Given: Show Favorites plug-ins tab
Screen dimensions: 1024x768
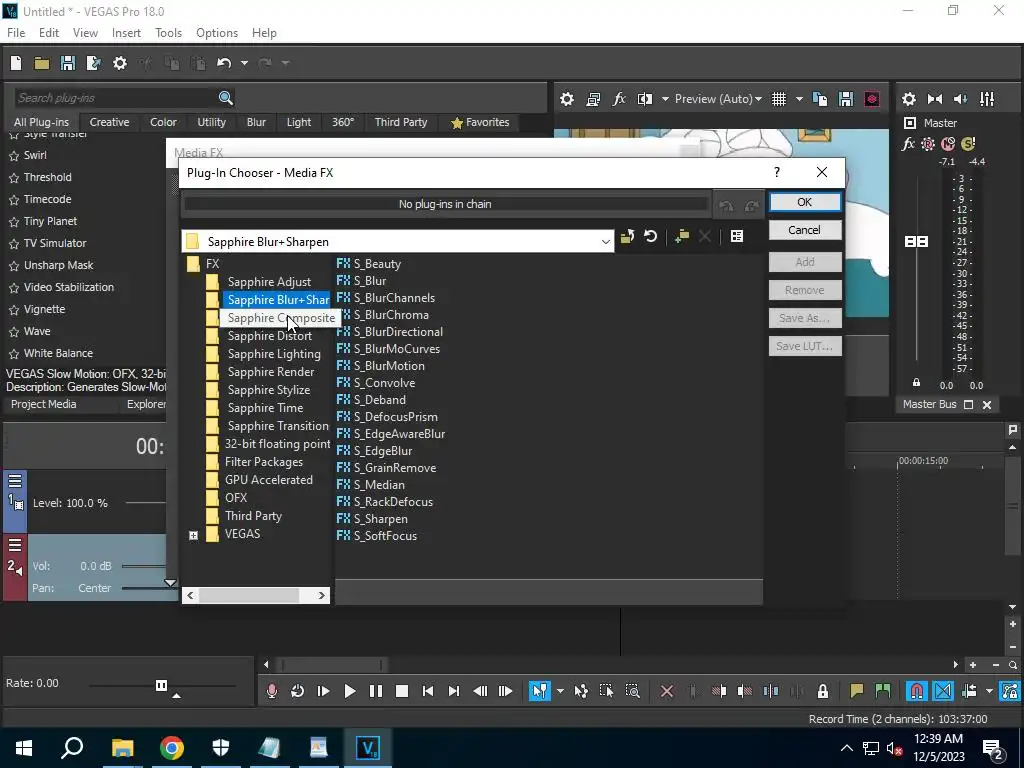Looking at the screenshot, I should [480, 122].
